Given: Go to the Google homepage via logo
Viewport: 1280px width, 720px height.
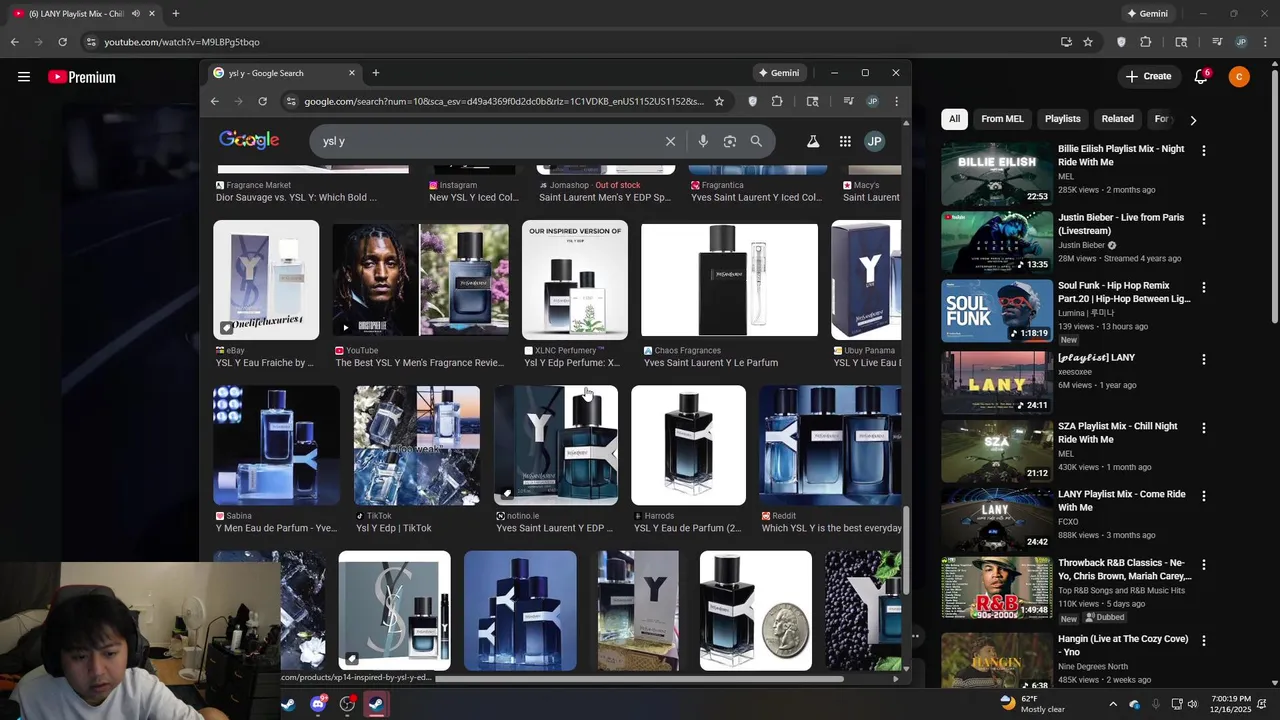Looking at the screenshot, I should click(x=249, y=140).
